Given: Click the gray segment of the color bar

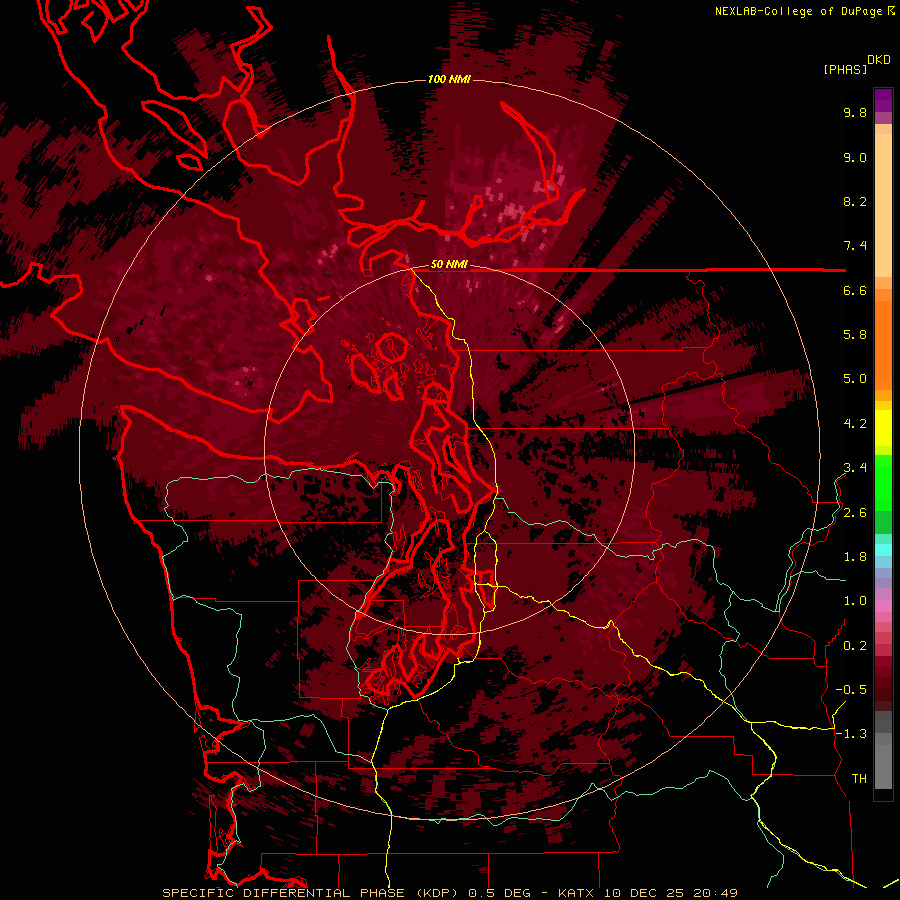Looking at the screenshot, I should click(x=883, y=750).
